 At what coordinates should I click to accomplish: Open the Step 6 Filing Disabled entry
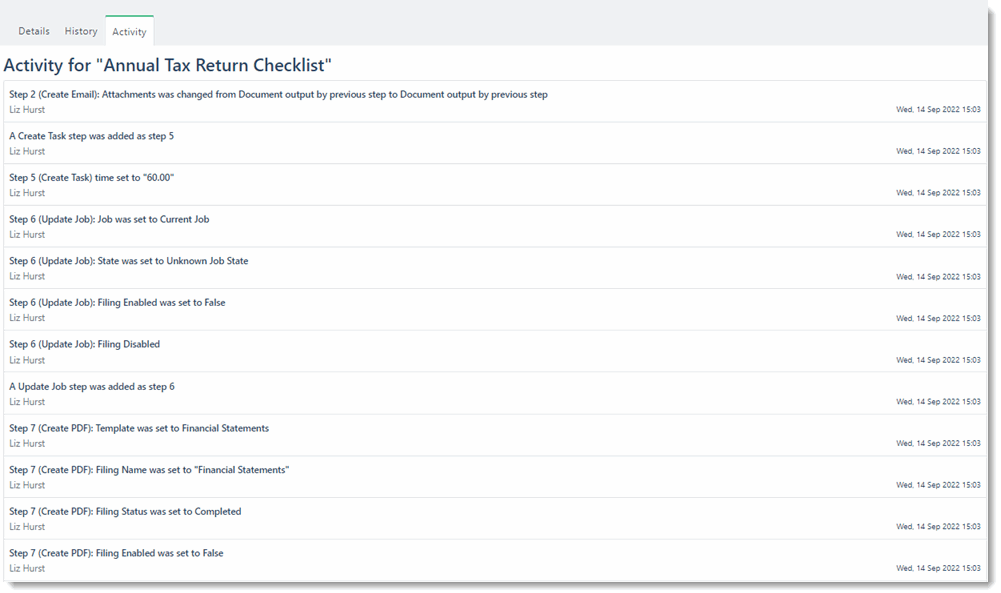(x=85, y=343)
